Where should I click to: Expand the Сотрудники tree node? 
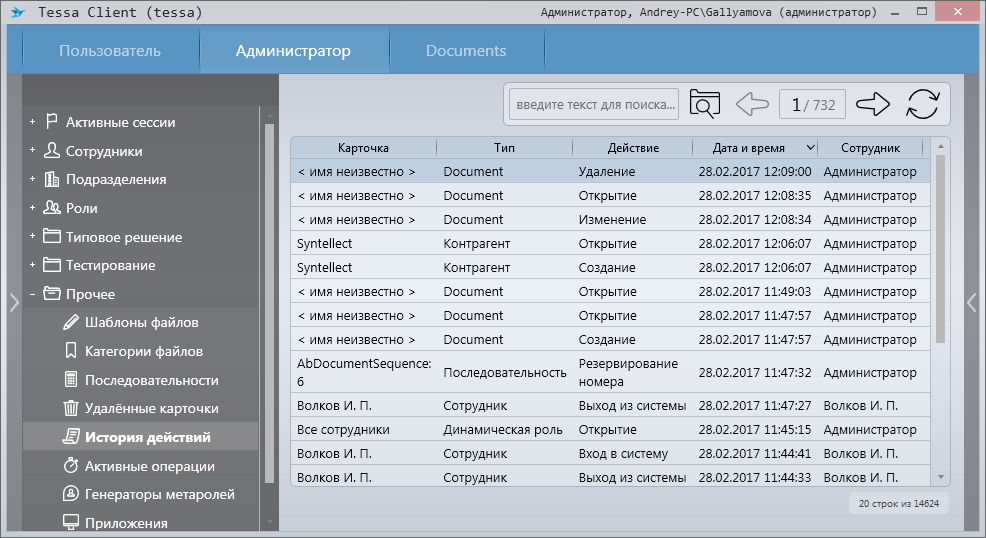click(32, 151)
